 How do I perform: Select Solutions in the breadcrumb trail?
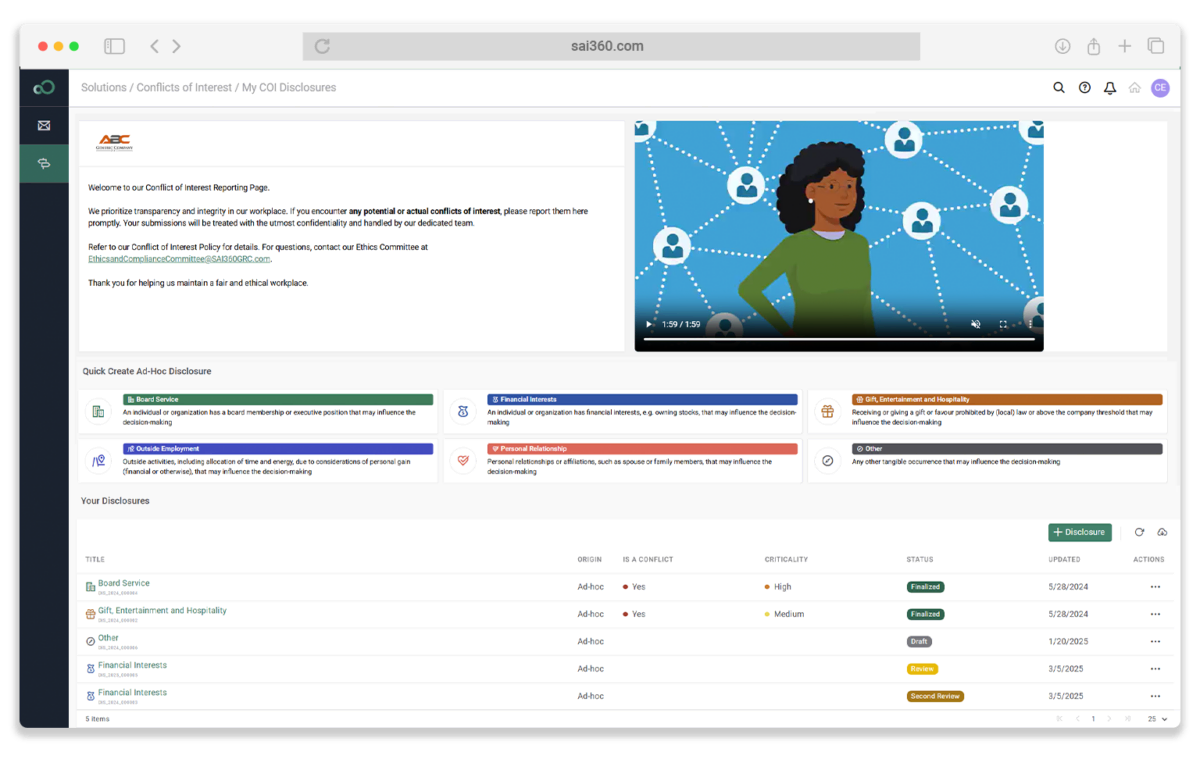(x=103, y=88)
